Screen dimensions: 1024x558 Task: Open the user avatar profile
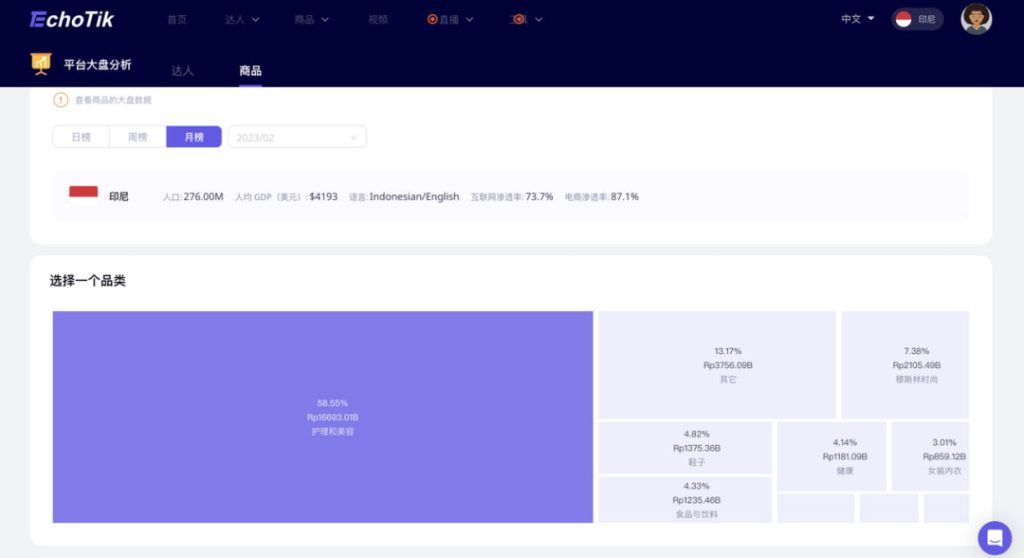[x=975, y=19]
